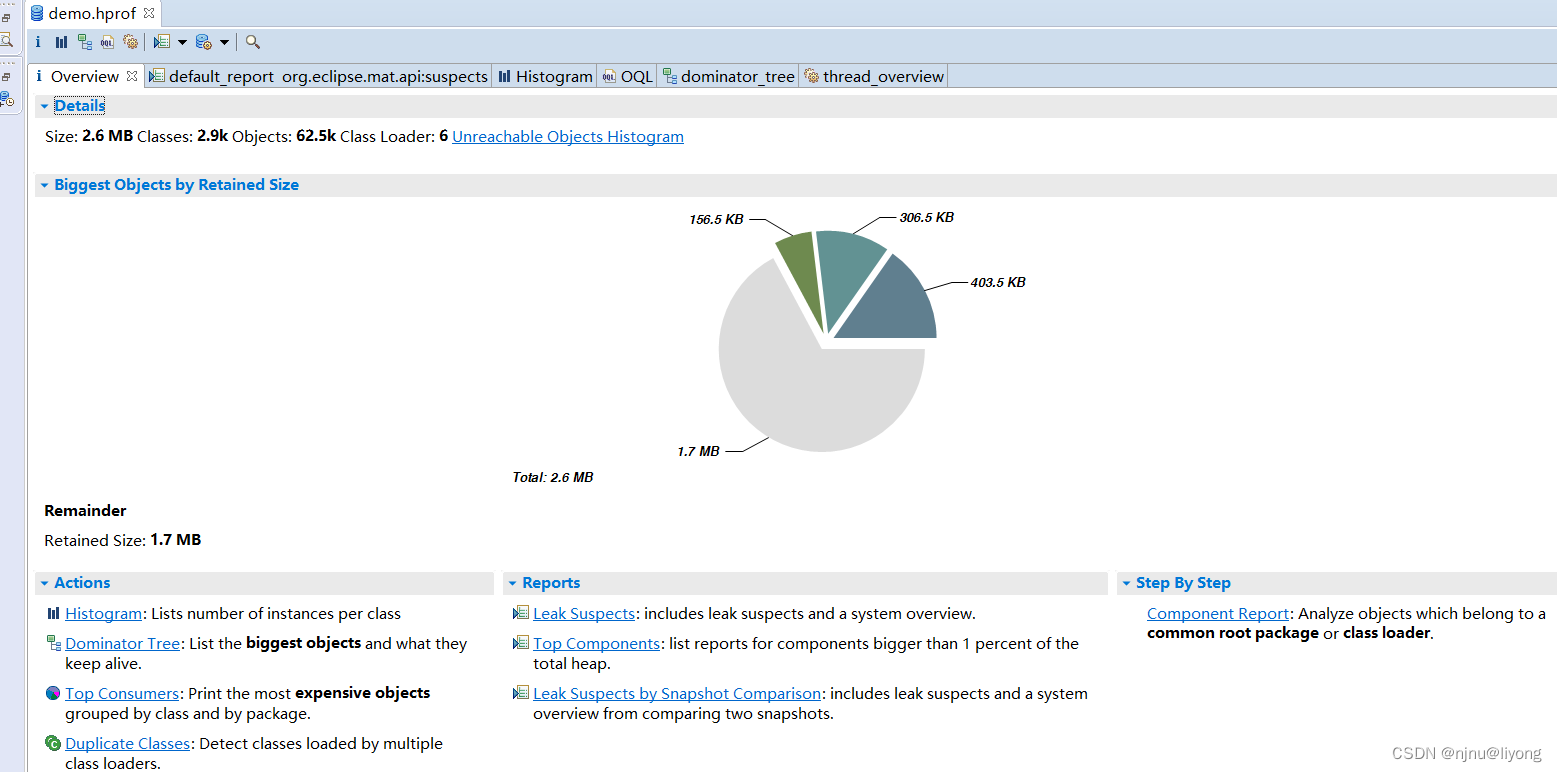Click the Remainder heading text

(86, 510)
